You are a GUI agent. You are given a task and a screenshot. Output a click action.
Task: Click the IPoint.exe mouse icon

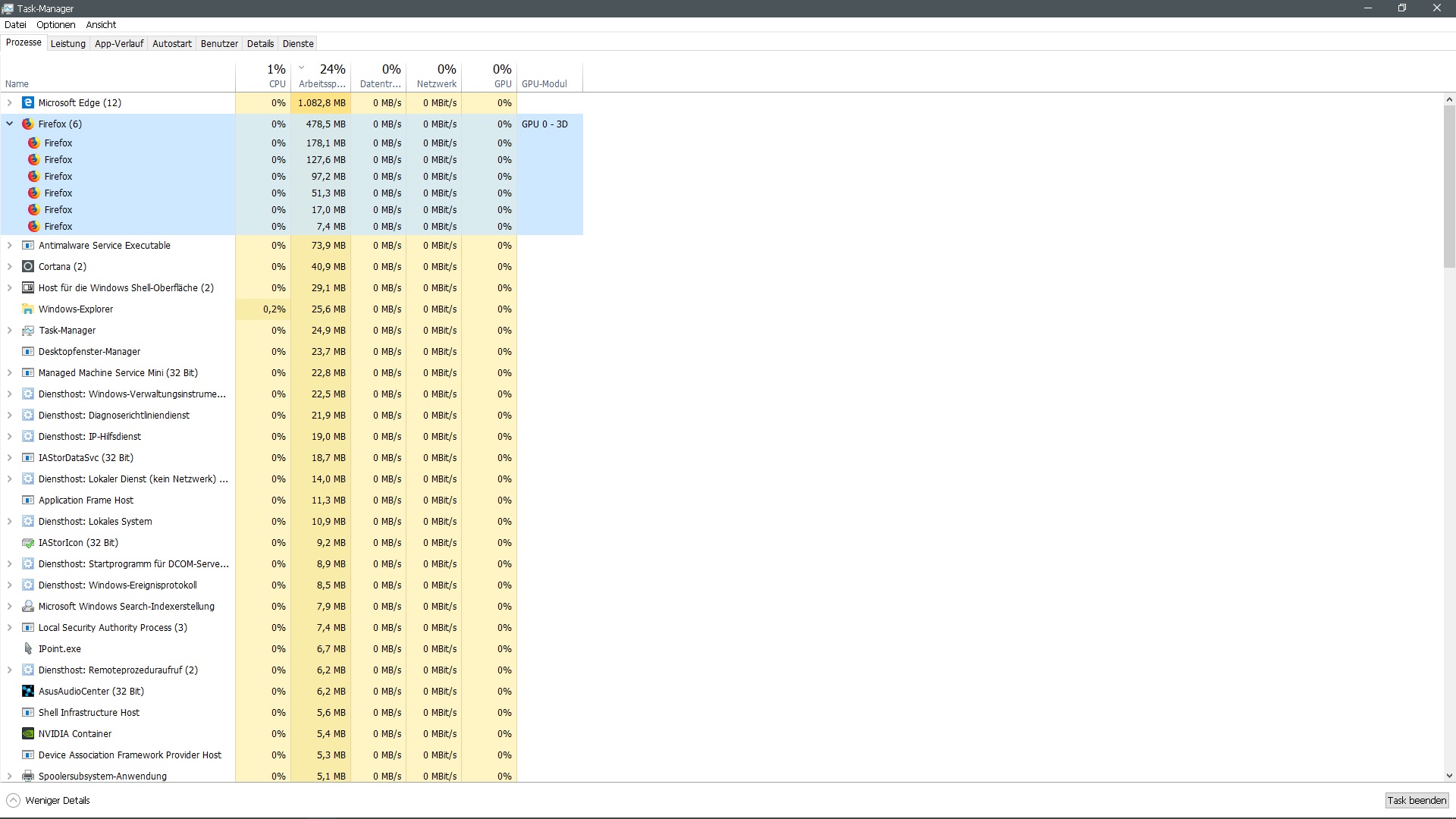click(x=28, y=648)
